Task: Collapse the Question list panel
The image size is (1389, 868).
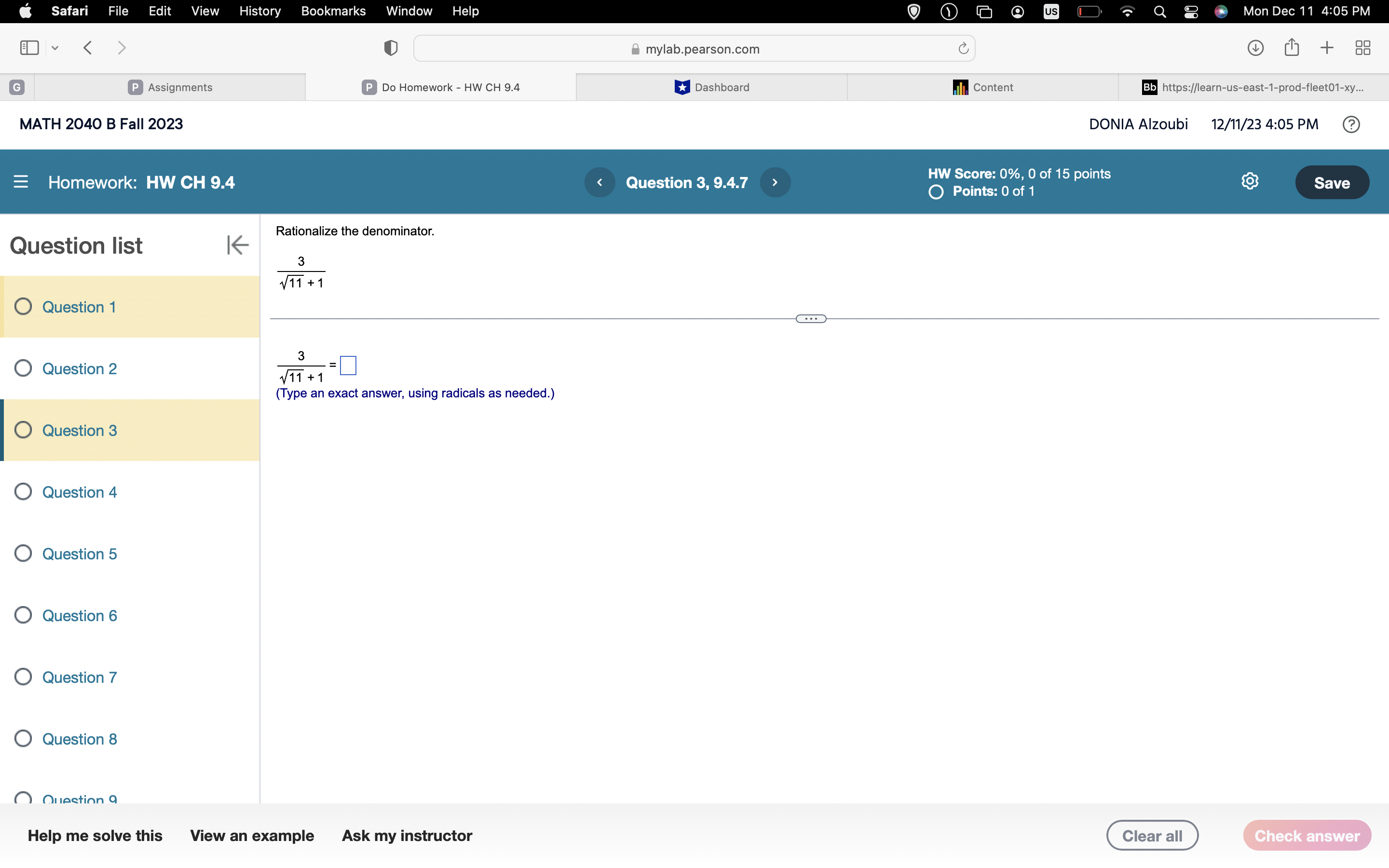Action: pos(237,244)
